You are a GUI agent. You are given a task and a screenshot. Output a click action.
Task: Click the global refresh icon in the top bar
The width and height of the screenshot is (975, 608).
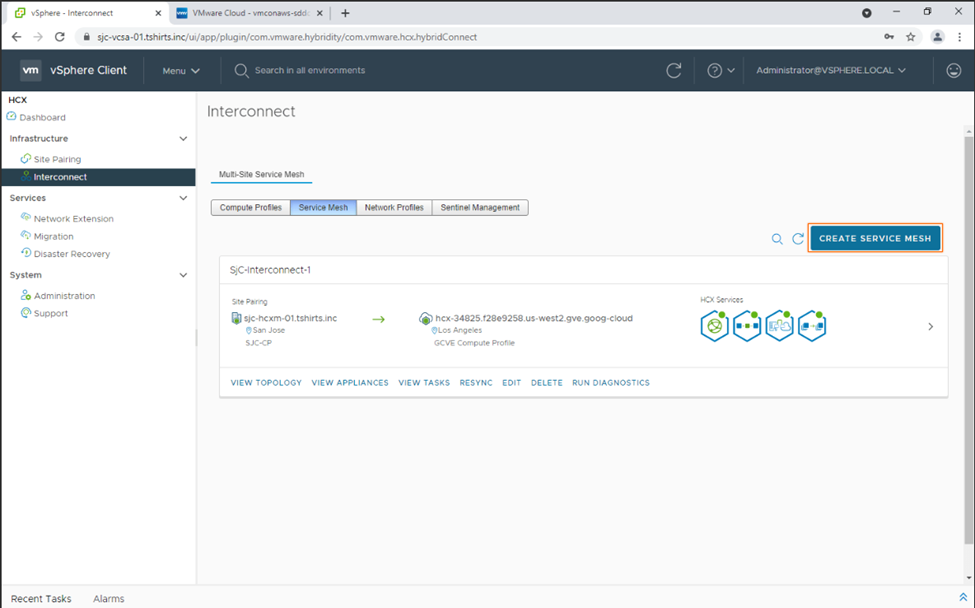click(x=674, y=71)
